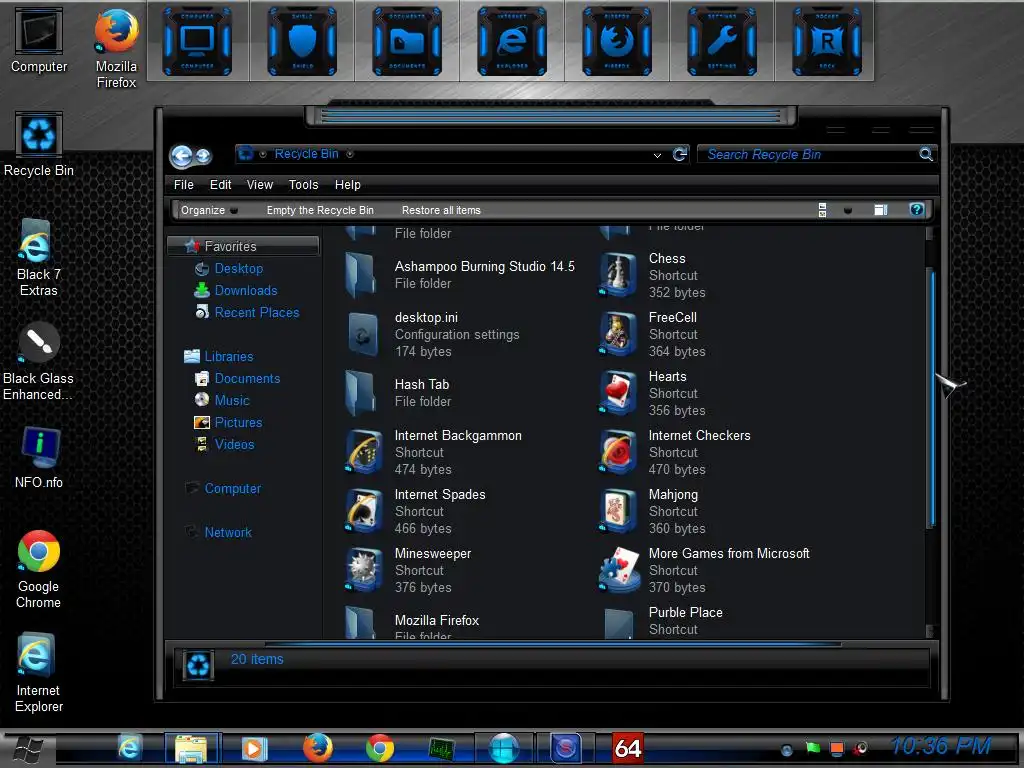The height and width of the screenshot is (768, 1024).
Task: Click the taskbar clock showing 10:36 PM
Action: (941, 746)
